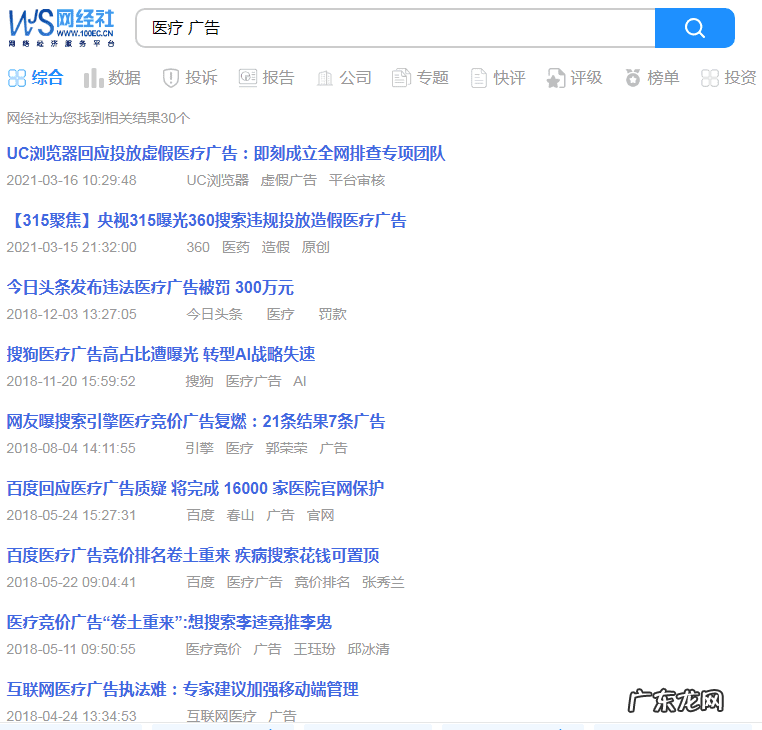This screenshot has height=730, width=762.
Task: Click the 360 tag
Action: click(198, 247)
